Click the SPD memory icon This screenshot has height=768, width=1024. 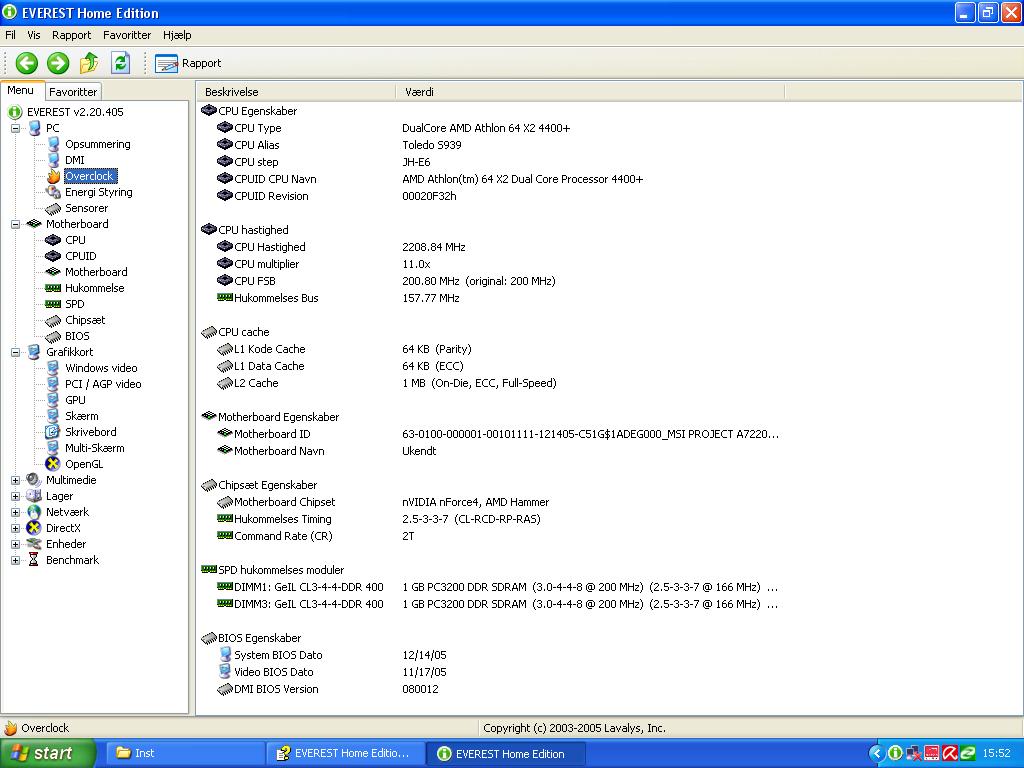[53, 304]
